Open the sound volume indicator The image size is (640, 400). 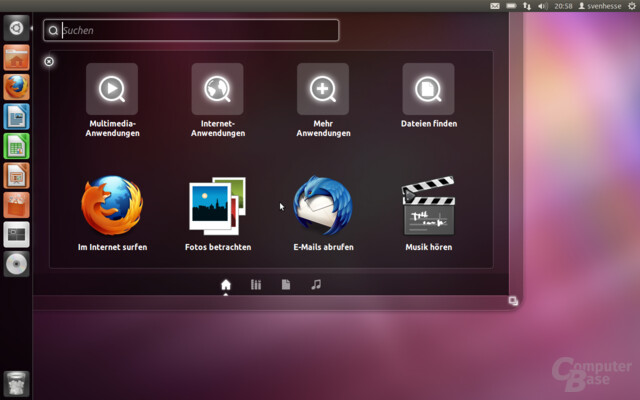tap(542, 6)
